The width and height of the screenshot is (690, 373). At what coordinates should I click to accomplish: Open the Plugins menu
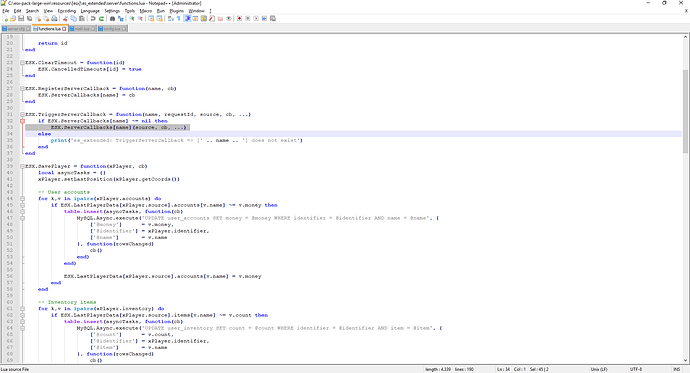pos(176,11)
